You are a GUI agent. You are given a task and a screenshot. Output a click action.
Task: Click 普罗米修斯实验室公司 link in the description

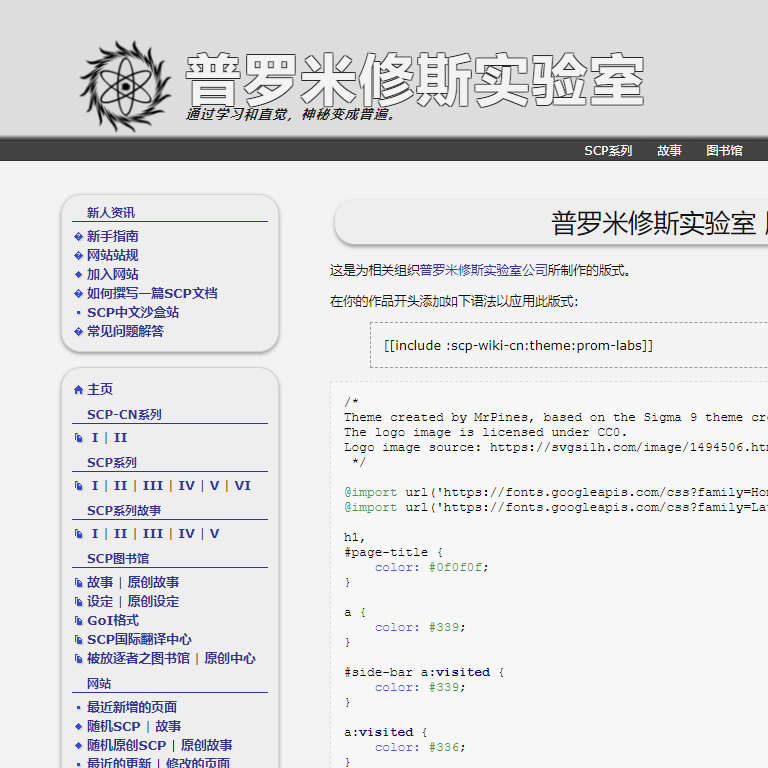[x=483, y=270]
